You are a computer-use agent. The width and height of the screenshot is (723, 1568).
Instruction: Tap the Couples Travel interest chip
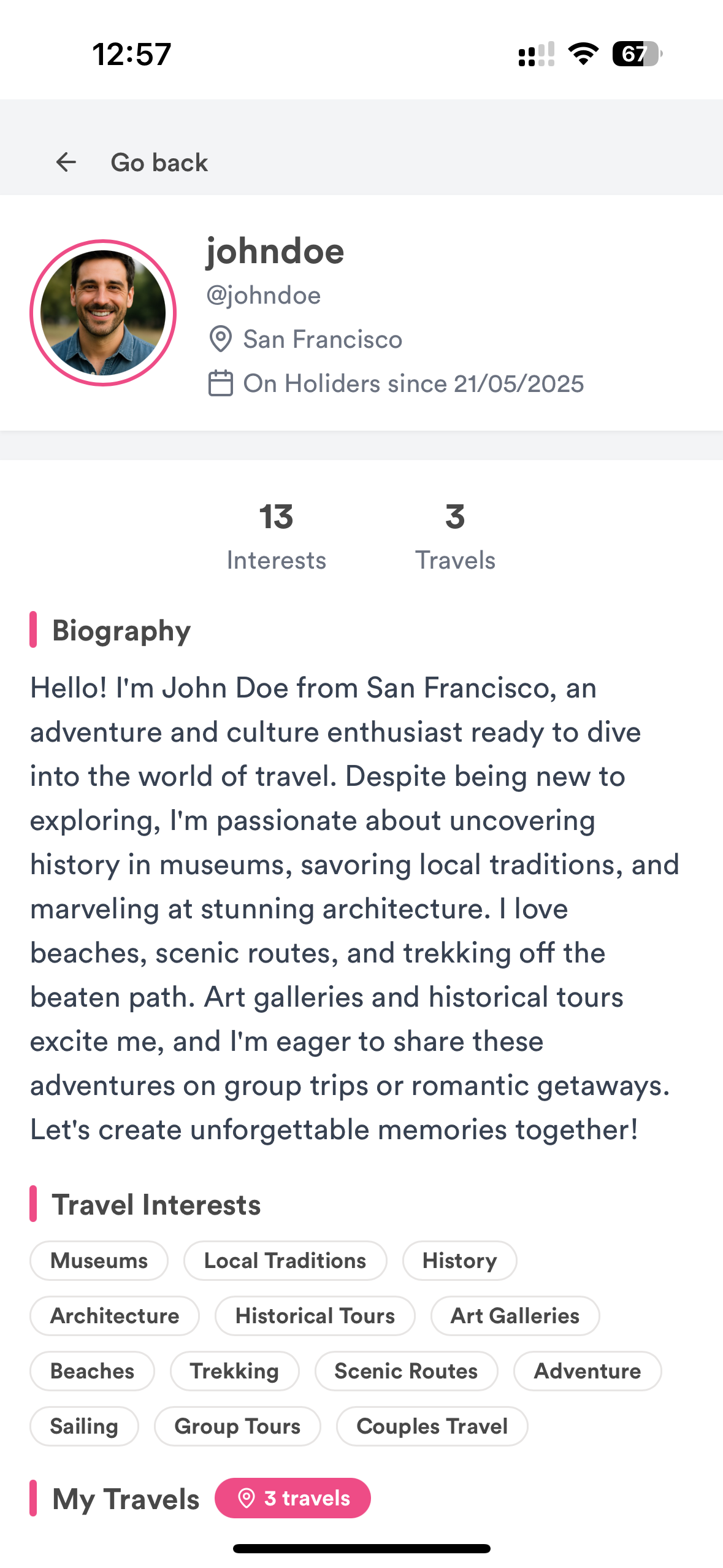click(432, 1426)
